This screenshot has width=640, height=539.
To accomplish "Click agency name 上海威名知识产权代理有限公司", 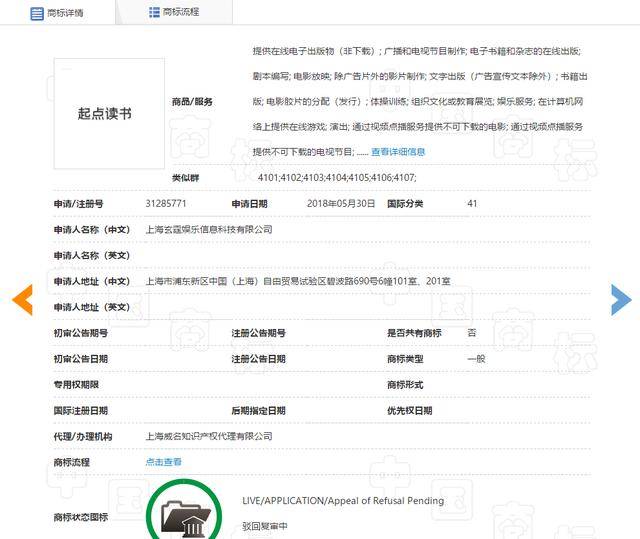I will [x=208, y=436].
